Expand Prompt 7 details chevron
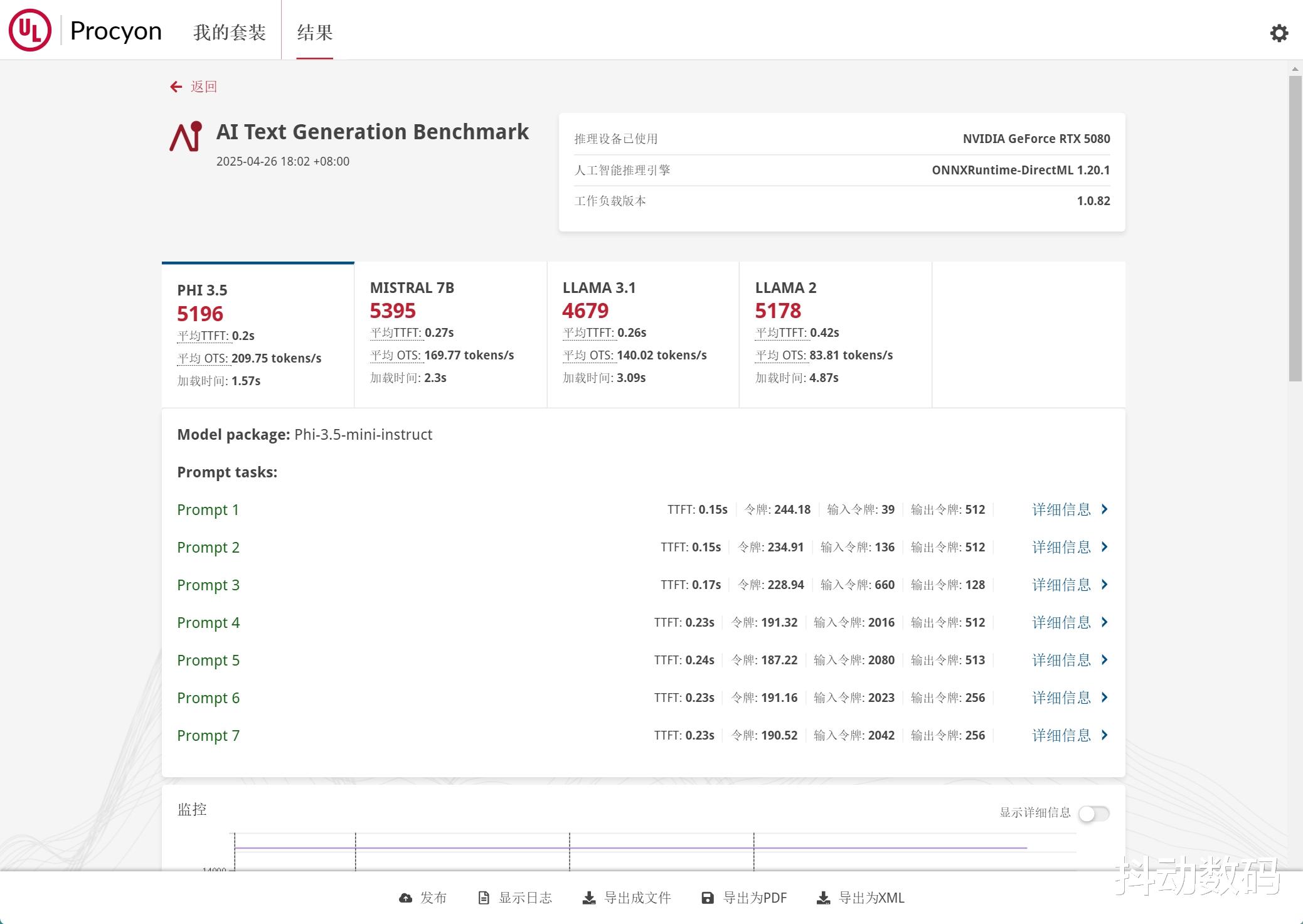The height and width of the screenshot is (924, 1303). pyautogui.click(x=1105, y=735)
